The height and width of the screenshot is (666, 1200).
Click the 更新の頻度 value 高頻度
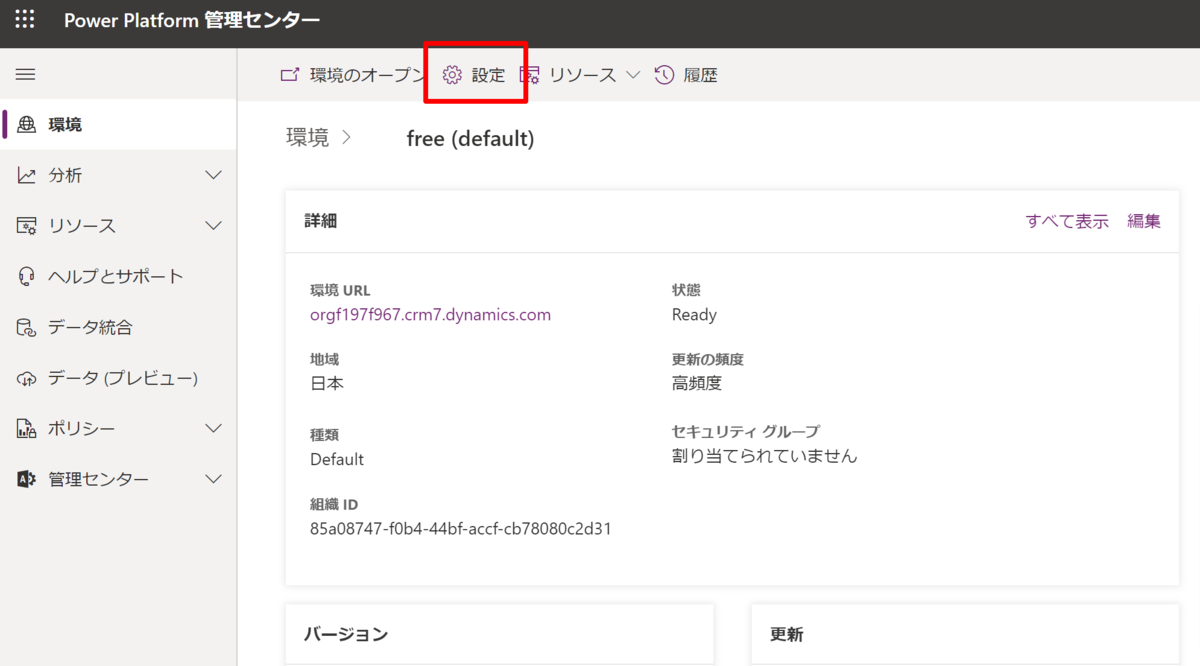coord(697,383)
